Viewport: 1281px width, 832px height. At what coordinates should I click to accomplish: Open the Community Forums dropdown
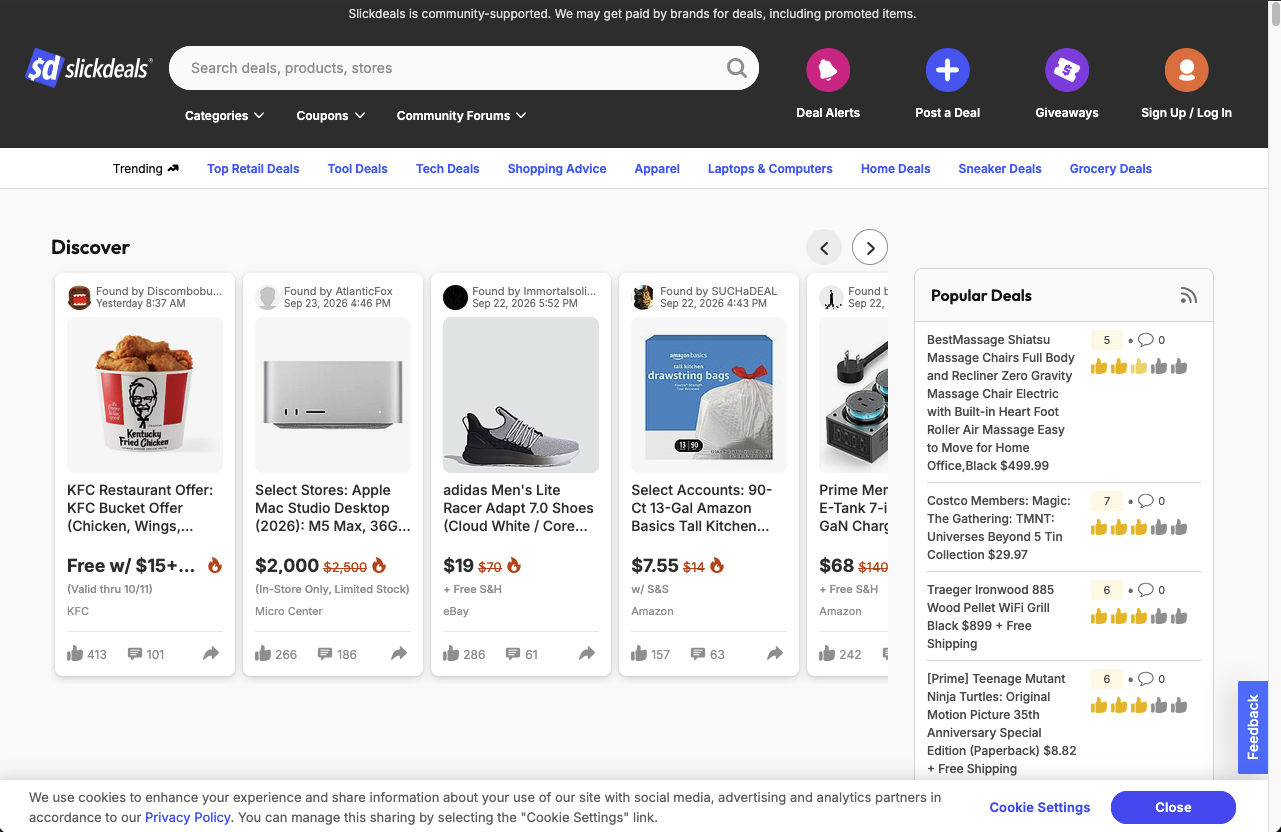coord(461,116)
